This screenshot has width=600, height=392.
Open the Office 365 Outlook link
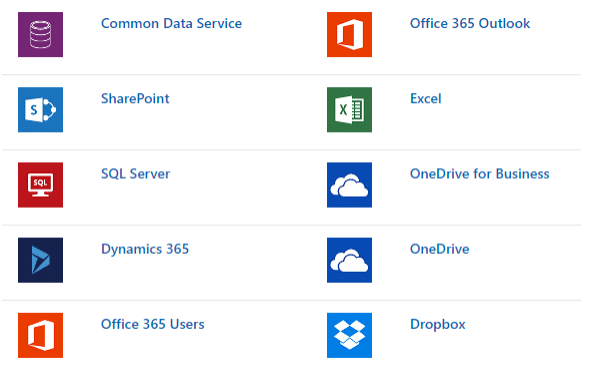pos(470,23)
